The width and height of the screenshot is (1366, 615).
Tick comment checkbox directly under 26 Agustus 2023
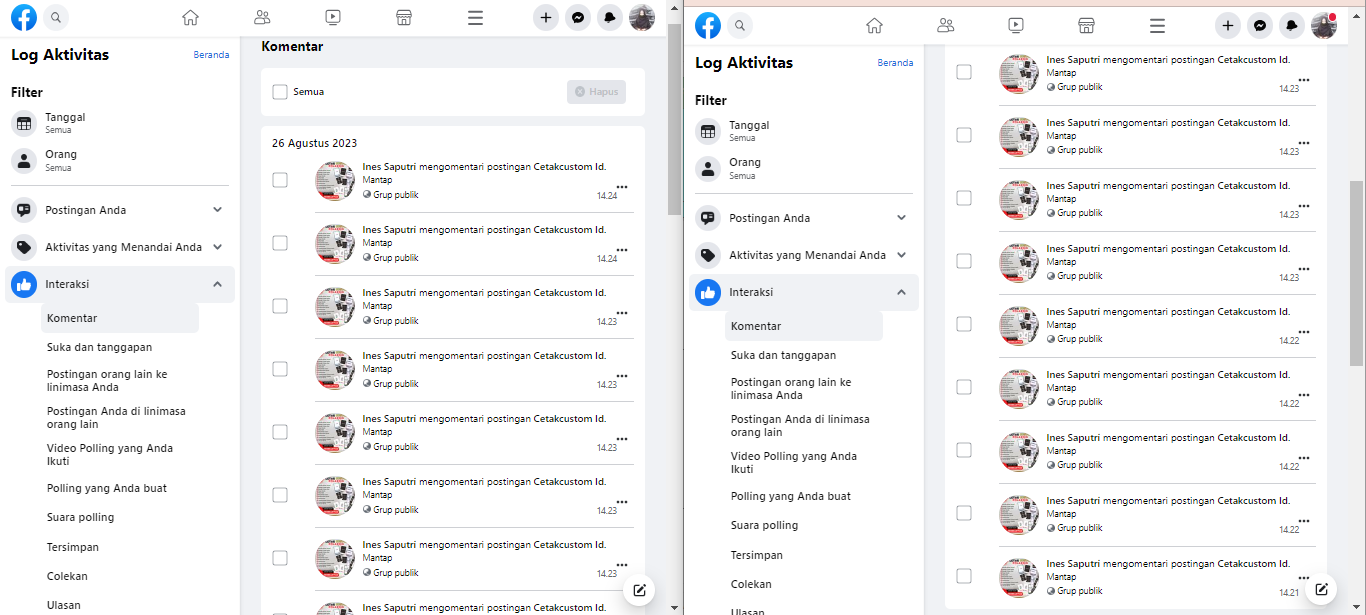coord(280,180)
